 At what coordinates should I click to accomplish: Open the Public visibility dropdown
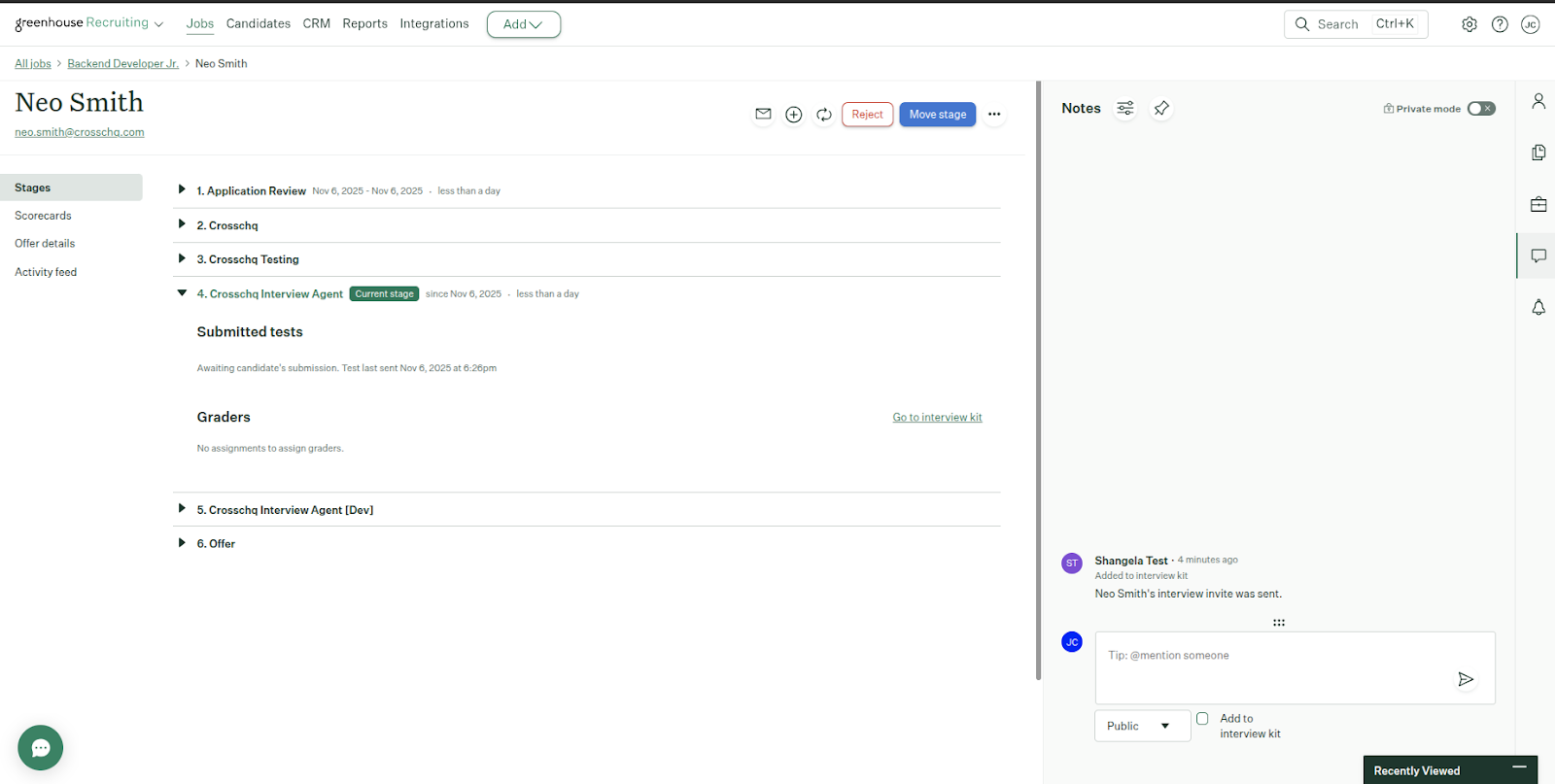1141,726
